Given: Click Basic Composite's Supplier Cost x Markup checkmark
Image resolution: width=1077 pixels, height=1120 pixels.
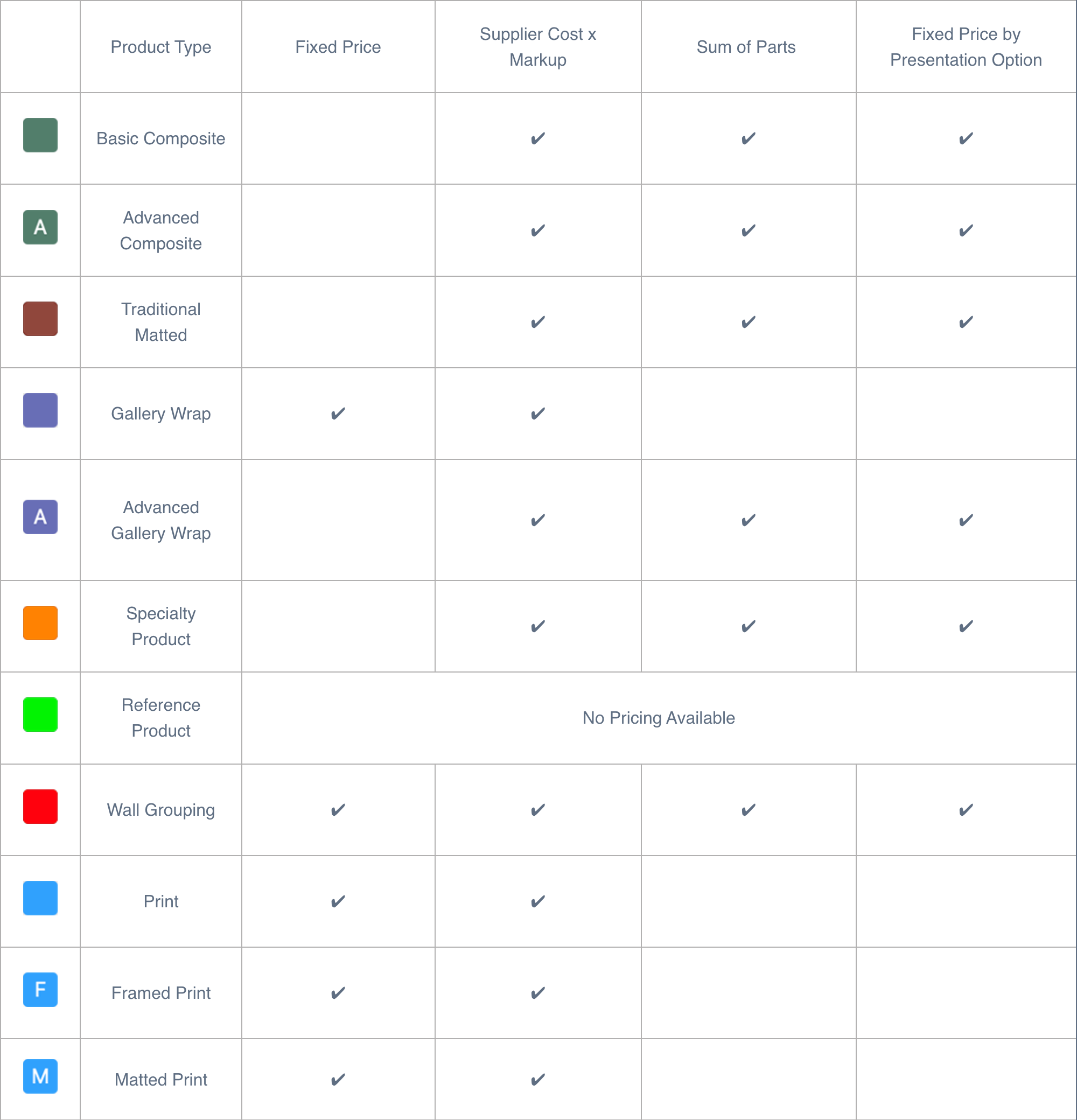Looking at the screenshot, I should pos(537,139).
